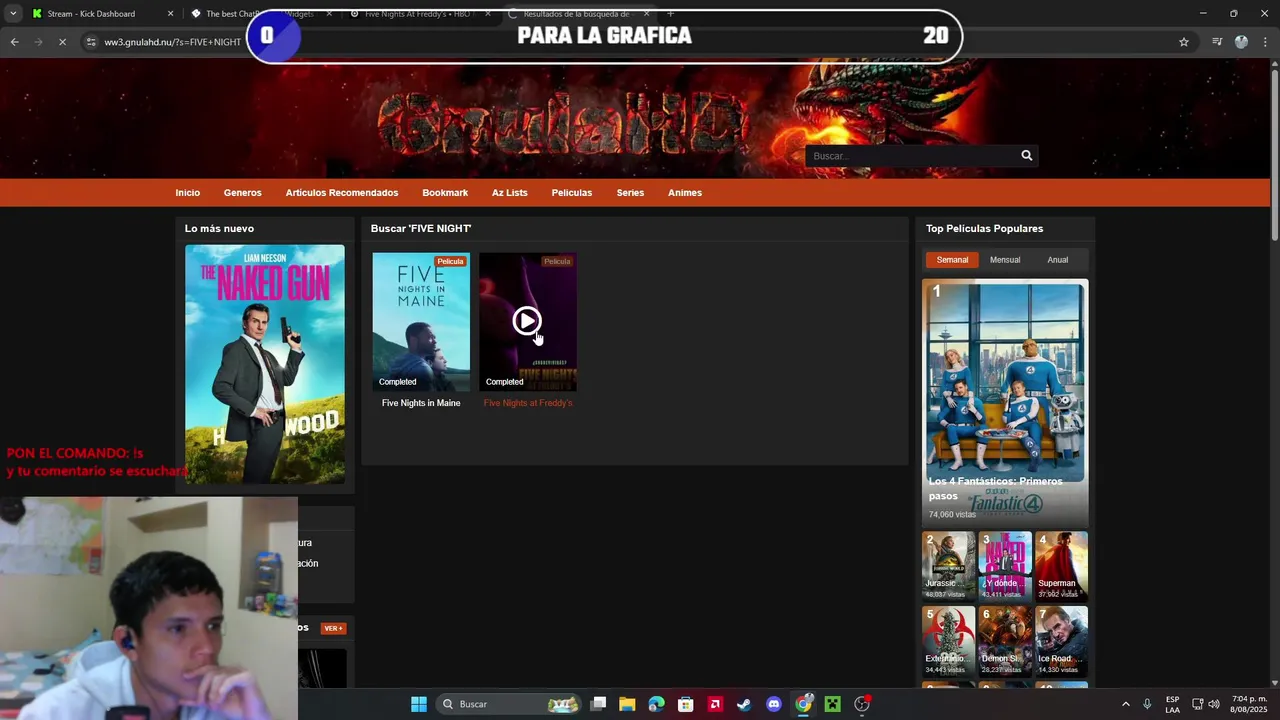Open Task View in the taskbar
Image resolution: width=1280 pixels, height=720 pixels.
598,704
